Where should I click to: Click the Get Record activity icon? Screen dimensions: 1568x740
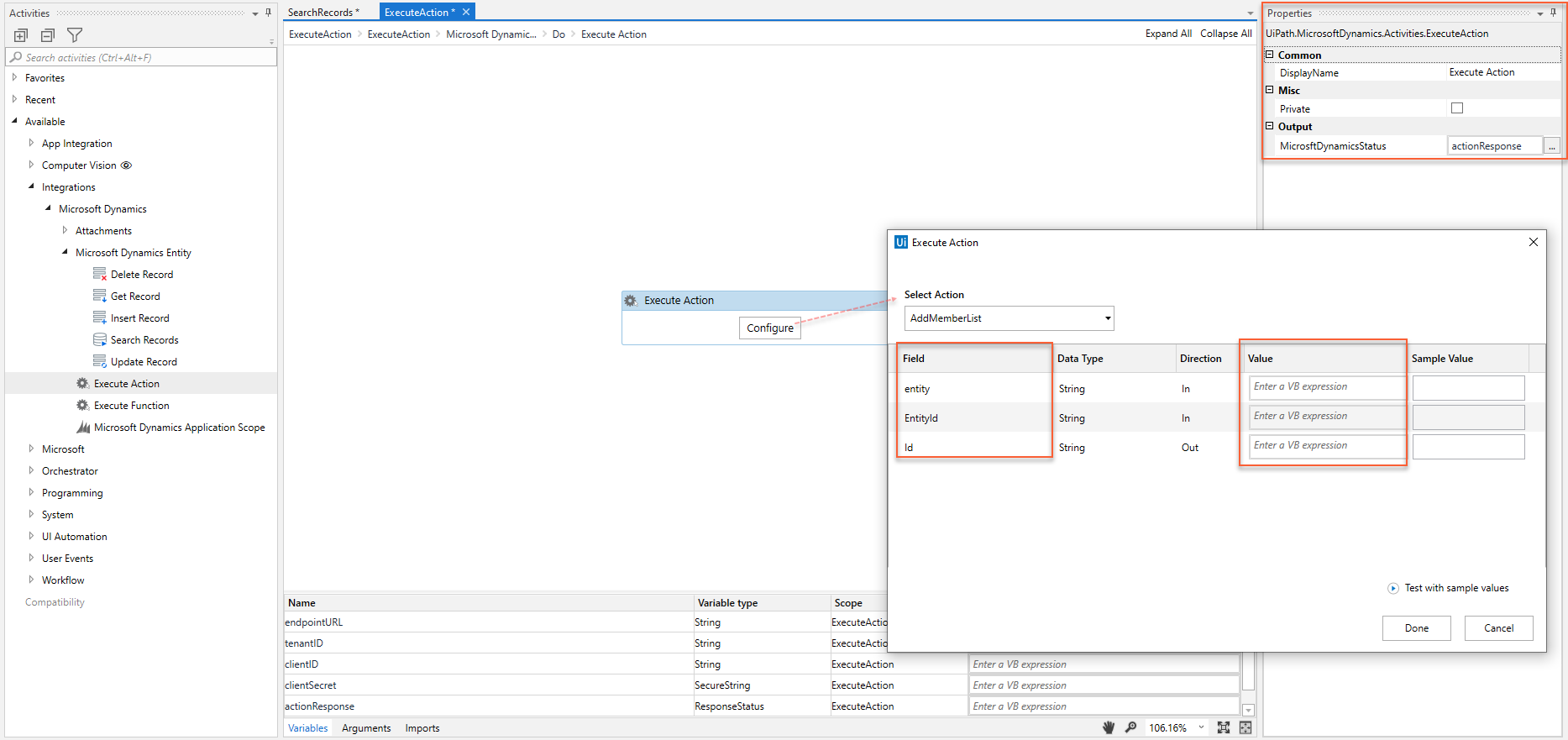(x=100, y=296)
